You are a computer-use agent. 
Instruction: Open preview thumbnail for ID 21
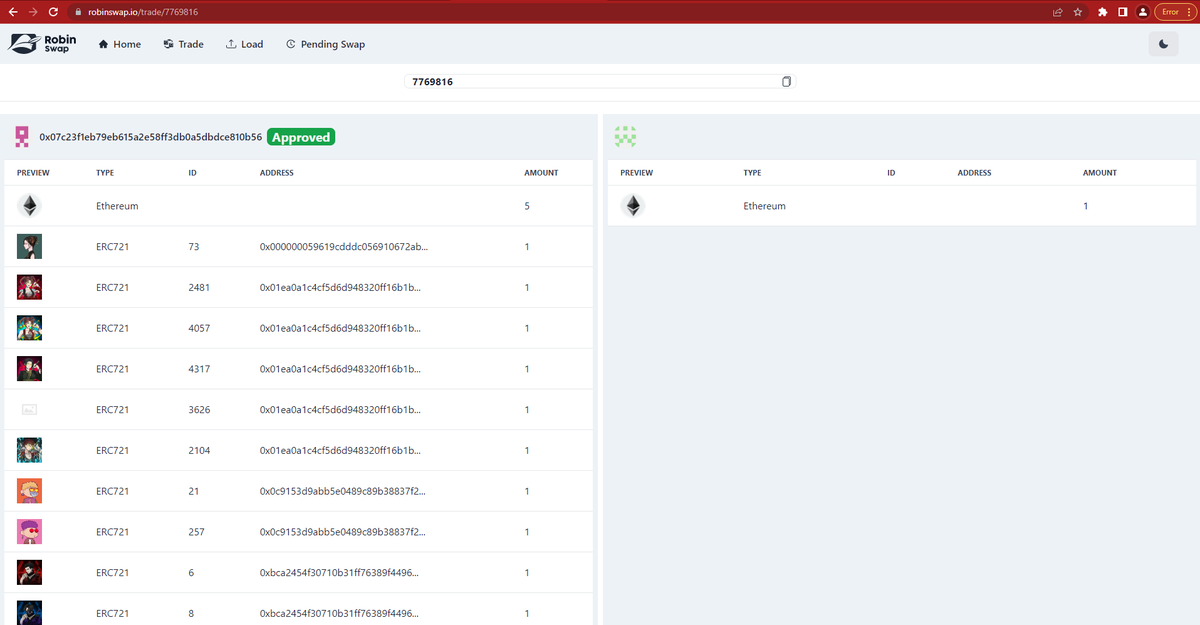(x=29, y=491)
